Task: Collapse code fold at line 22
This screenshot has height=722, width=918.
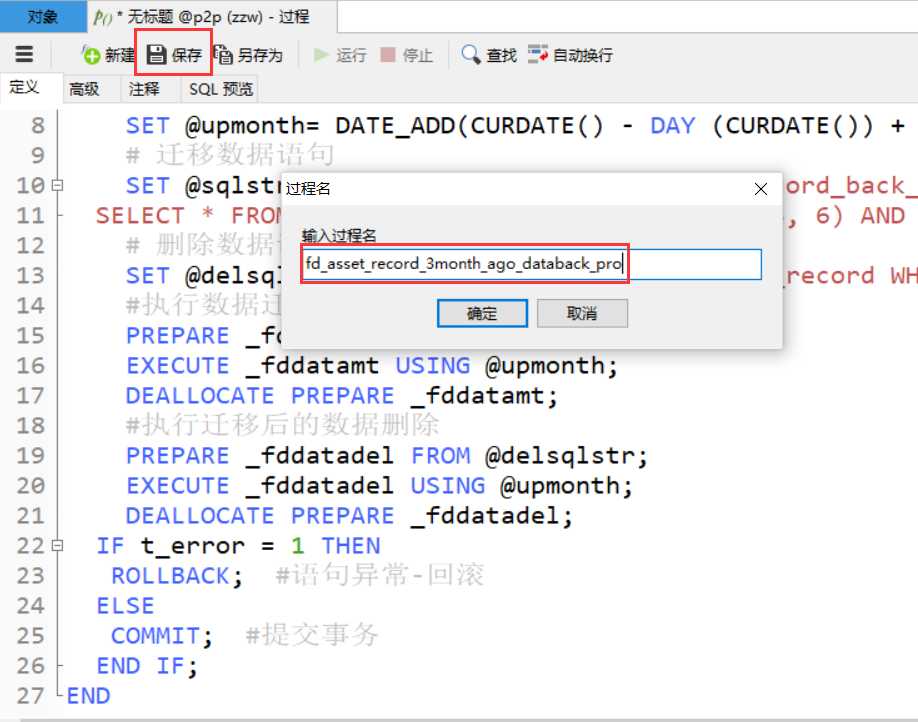Action: pos(57,546)
